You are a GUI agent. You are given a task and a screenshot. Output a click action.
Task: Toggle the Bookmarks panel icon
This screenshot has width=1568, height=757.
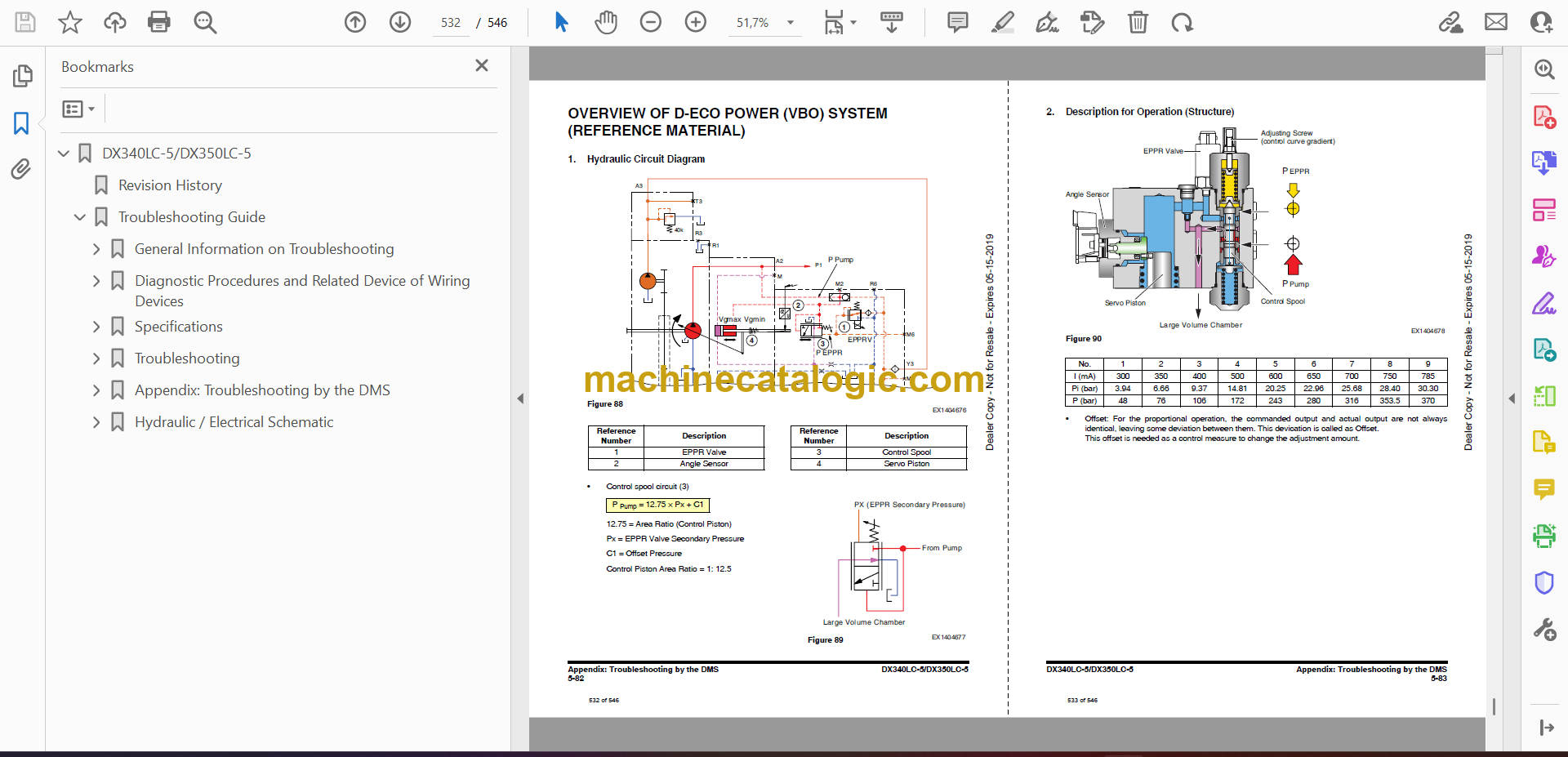pyautogui.click(x=22, y=123)
